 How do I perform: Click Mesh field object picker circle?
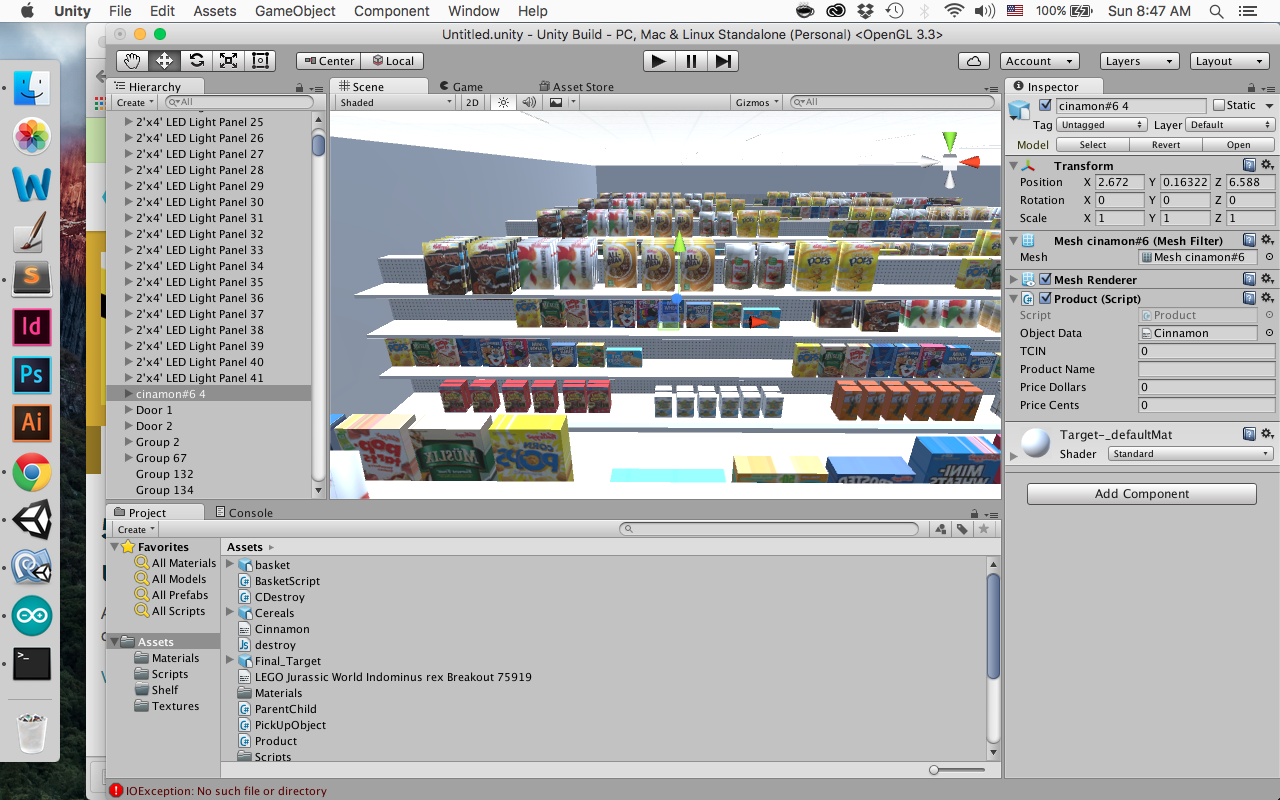point(1269,257)
